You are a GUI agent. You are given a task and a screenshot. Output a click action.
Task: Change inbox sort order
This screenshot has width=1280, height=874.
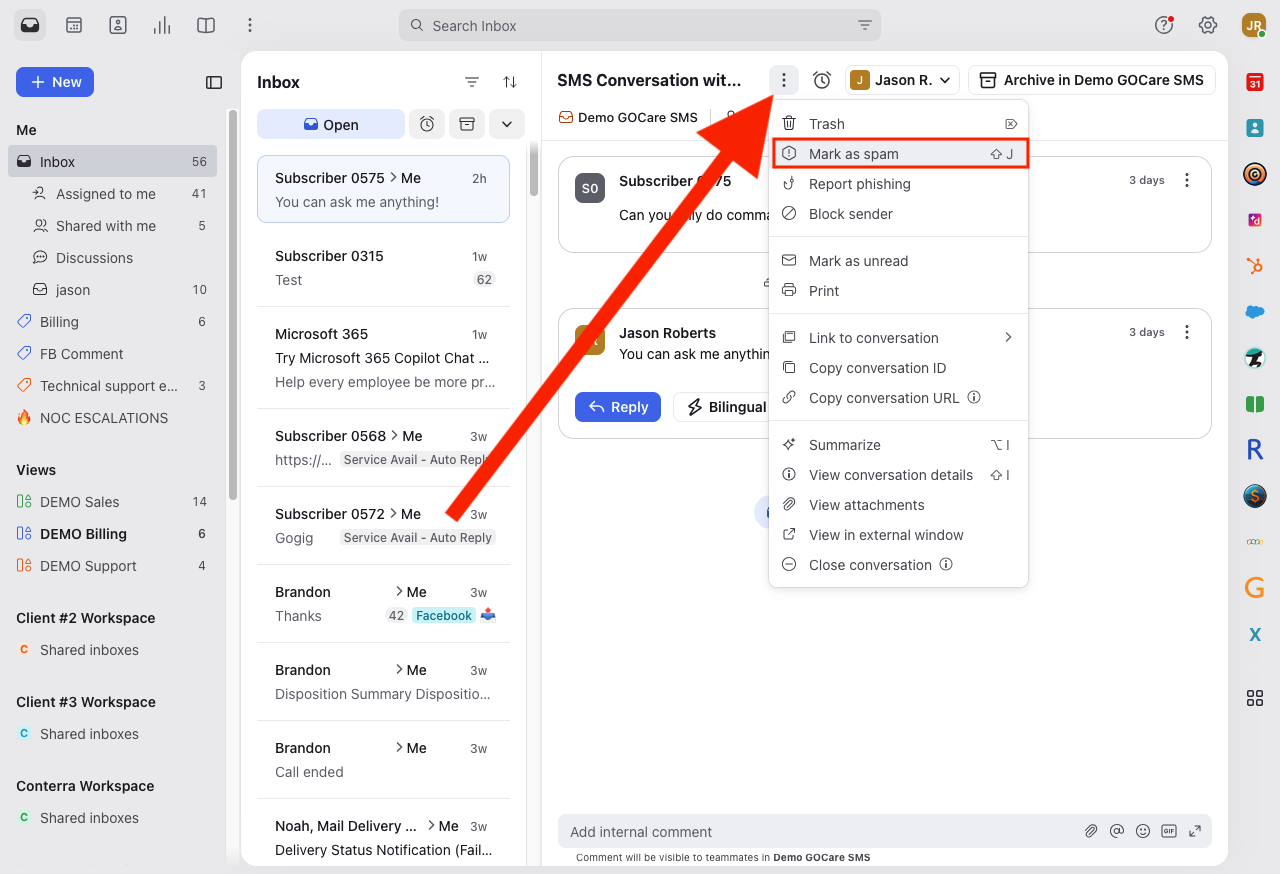(510, 82)
